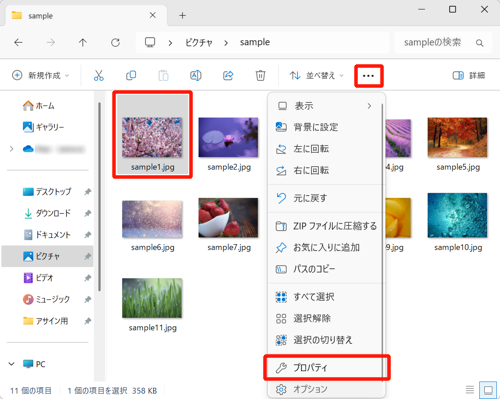Open デスクトップ in sidebar
500x399 pixels.
point(47,192)
